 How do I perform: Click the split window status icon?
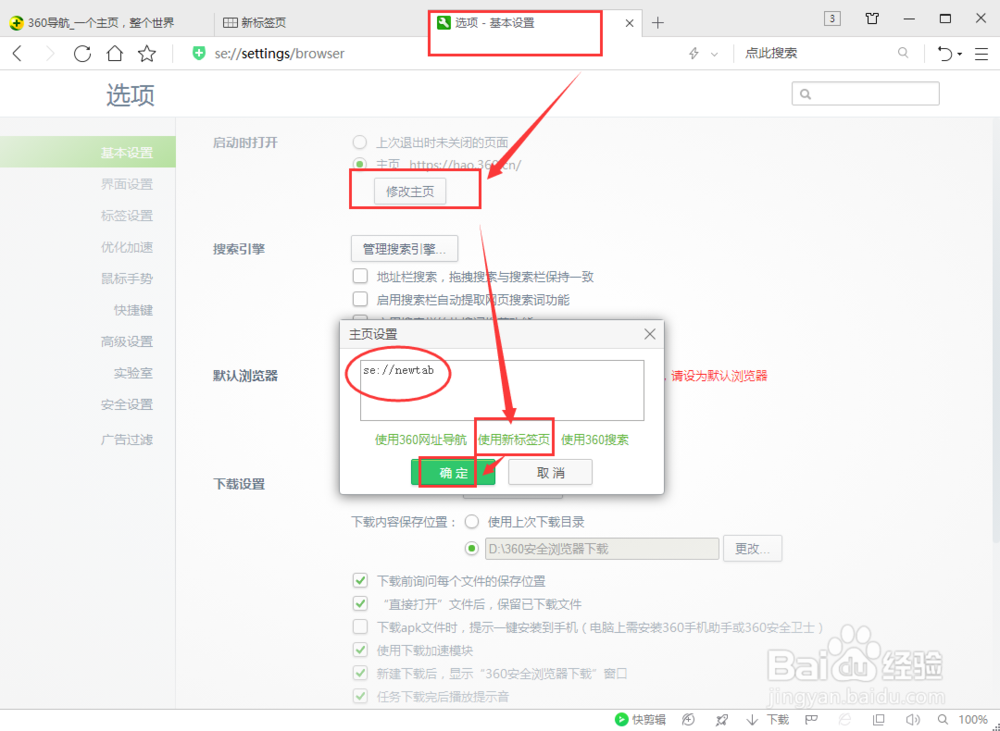click(x=879, y=720)
